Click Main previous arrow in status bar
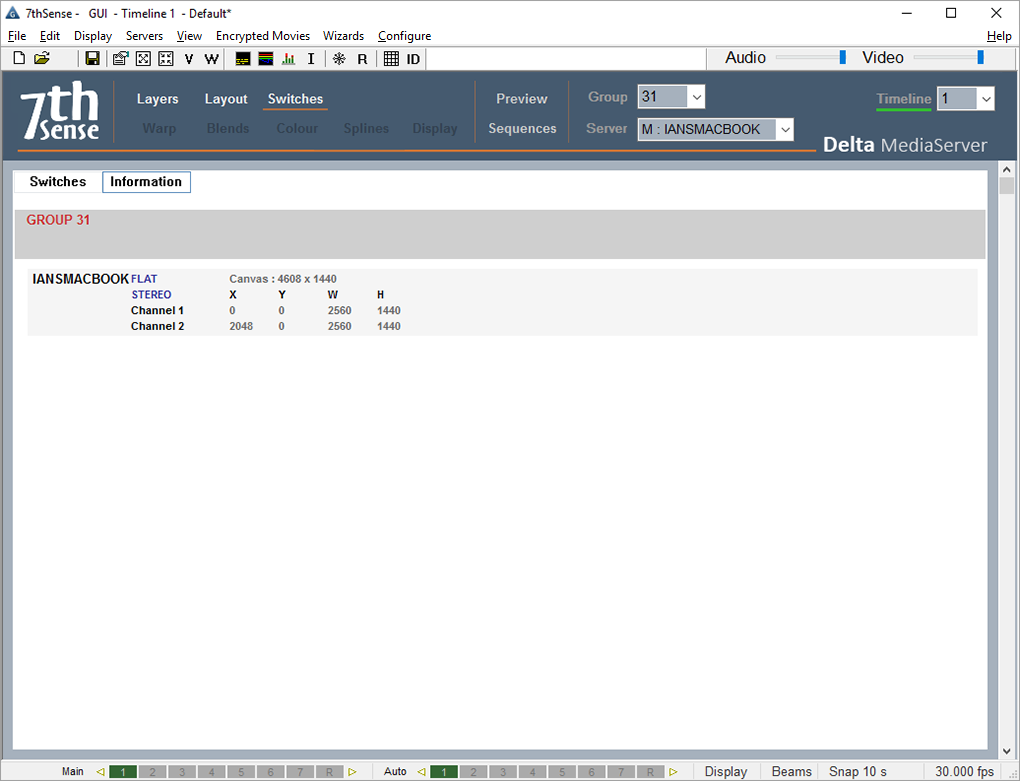This screenshot has width=1020, height=781. pyautogui.click(x=100, y=772)
